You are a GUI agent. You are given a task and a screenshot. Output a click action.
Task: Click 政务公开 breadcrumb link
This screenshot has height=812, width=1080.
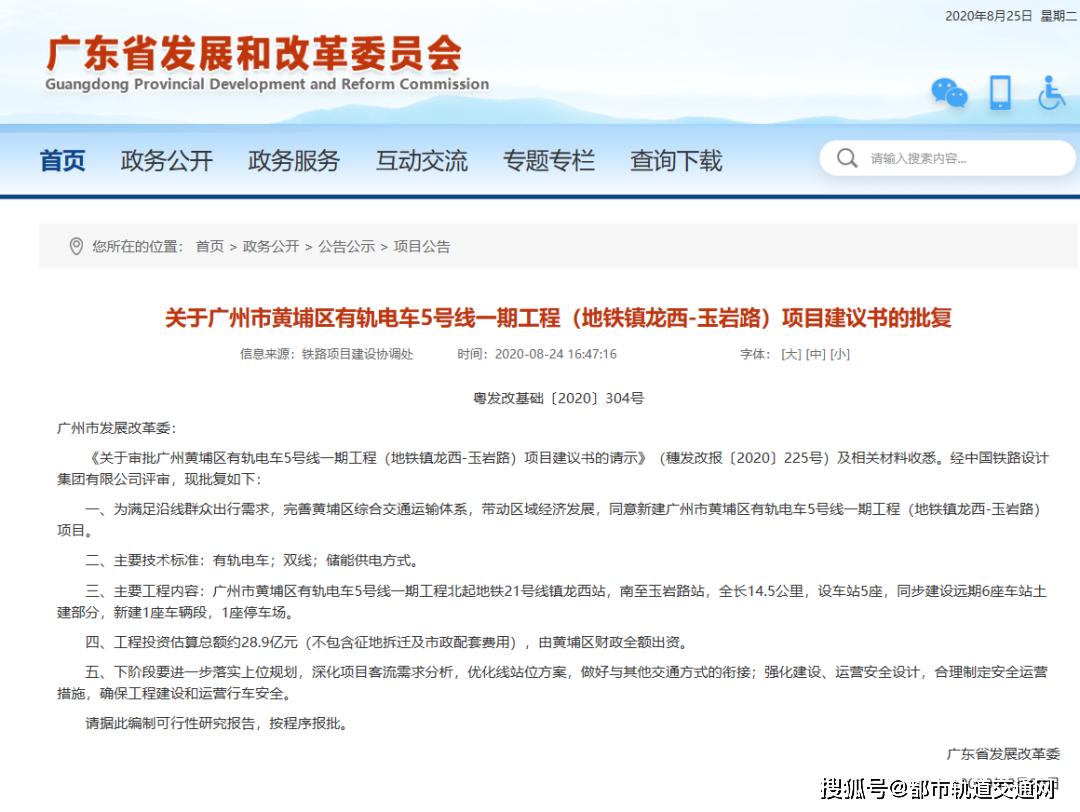(271, 246)
